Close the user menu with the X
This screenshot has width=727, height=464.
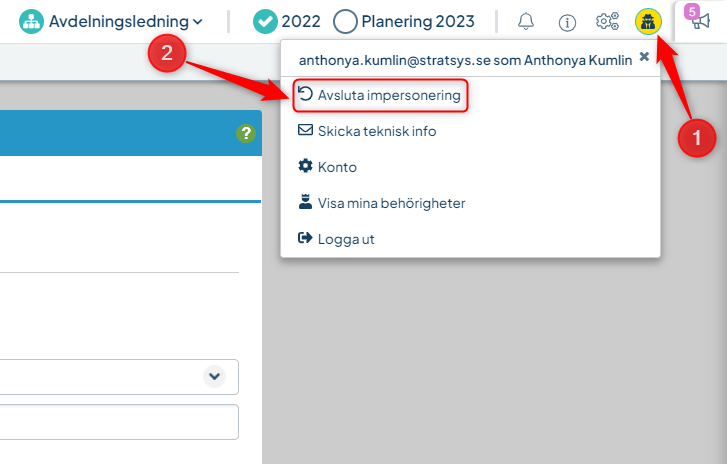(644, 57)
